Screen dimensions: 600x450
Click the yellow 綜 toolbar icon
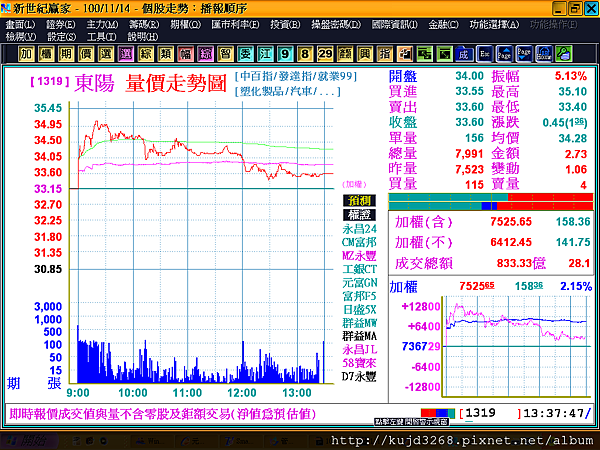pyautogui.click(x=145, y=54)
